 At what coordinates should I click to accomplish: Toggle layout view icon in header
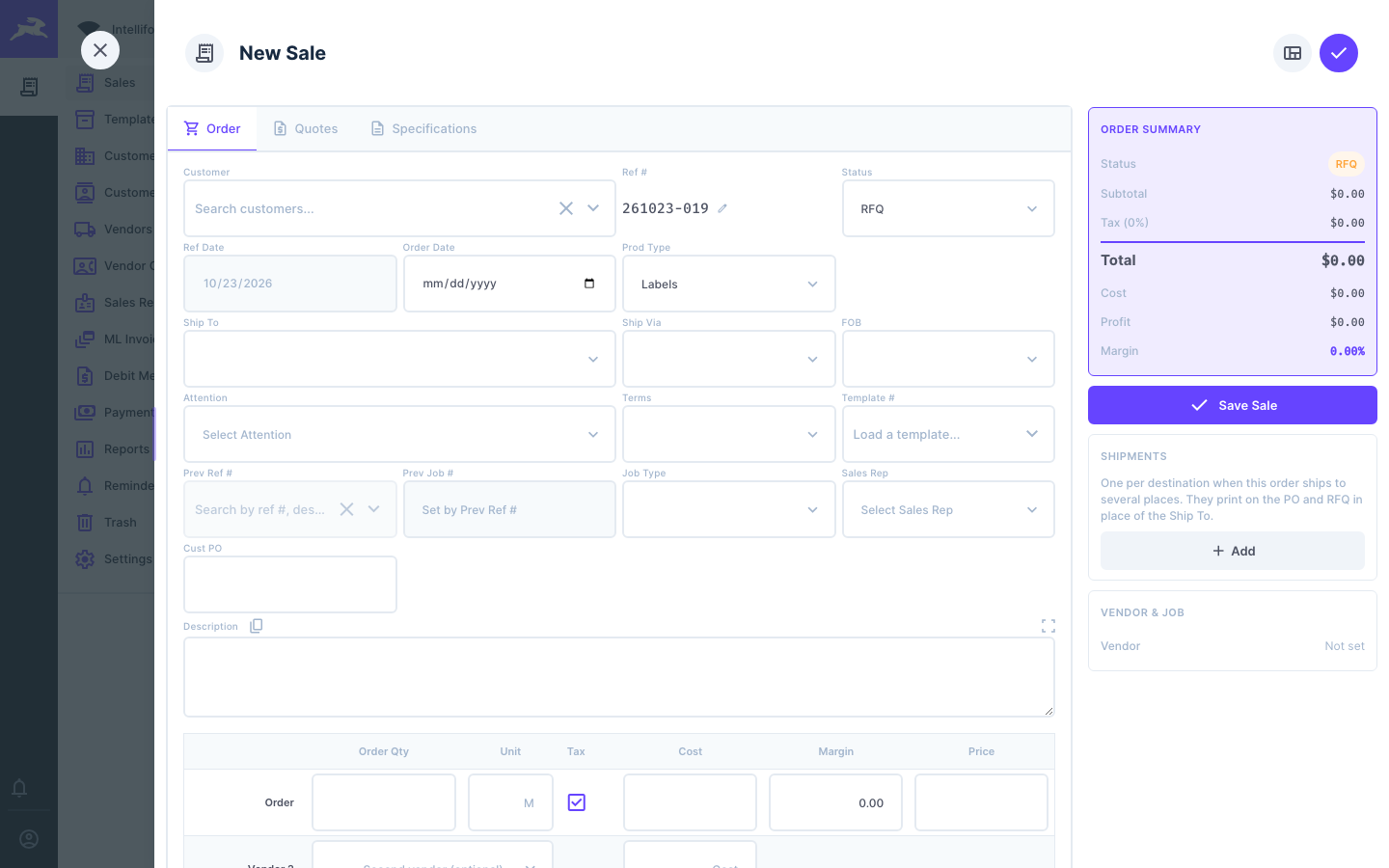click(x=1293, y=53)
